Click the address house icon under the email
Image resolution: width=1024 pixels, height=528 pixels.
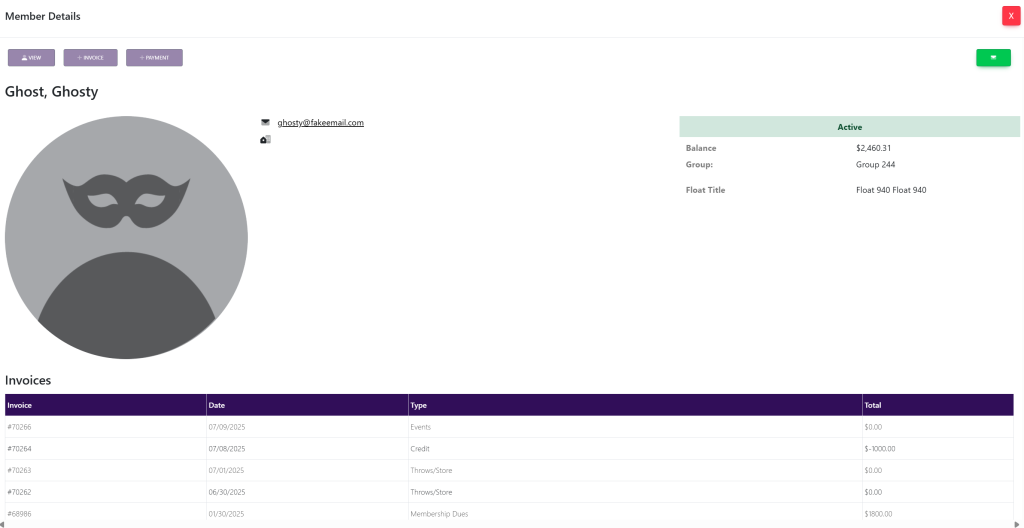point(265,140)
